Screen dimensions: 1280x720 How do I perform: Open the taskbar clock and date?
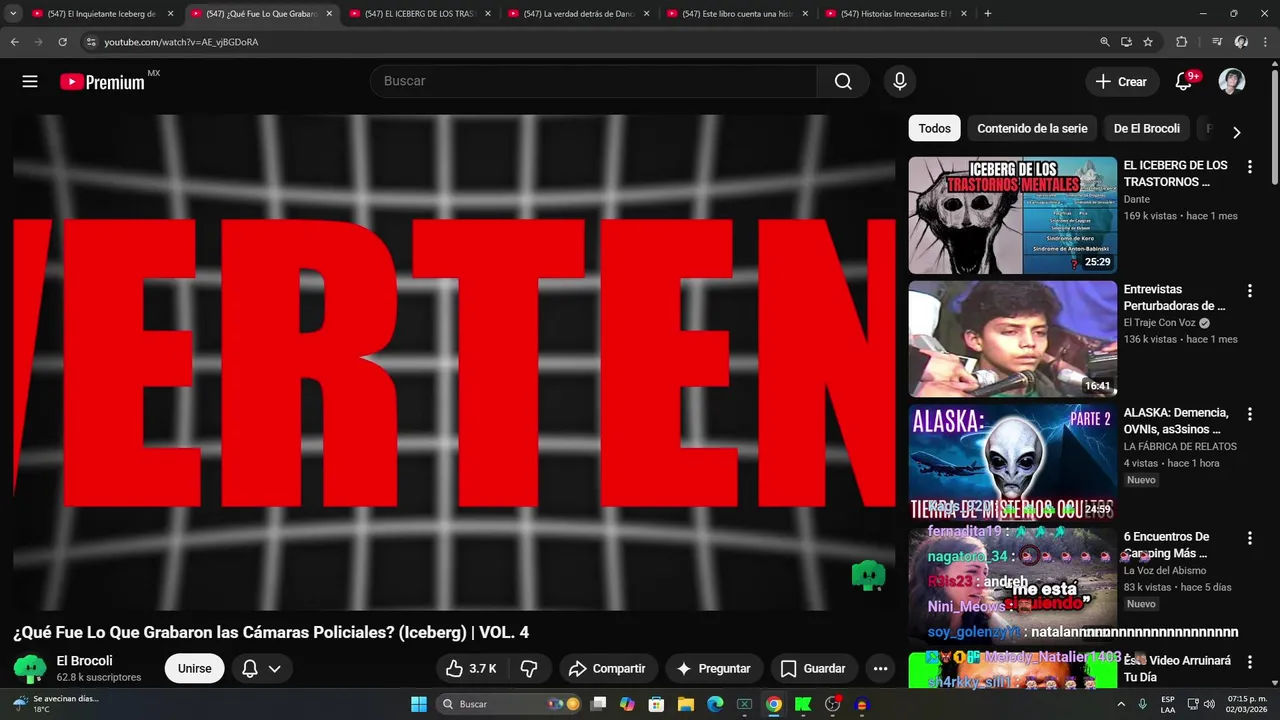tap(1247, 704)
